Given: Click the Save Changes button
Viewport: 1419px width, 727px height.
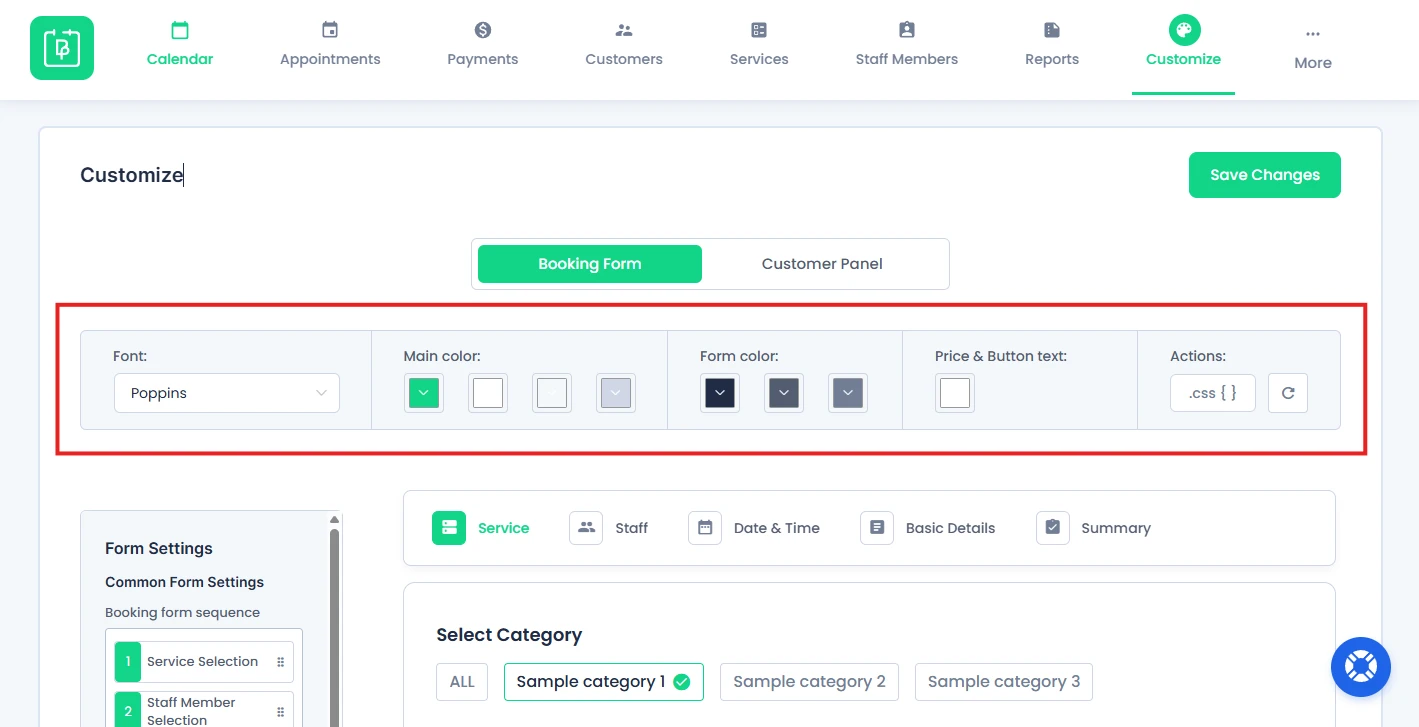Looking at the screenshot, I should (x=1265, y=175).
